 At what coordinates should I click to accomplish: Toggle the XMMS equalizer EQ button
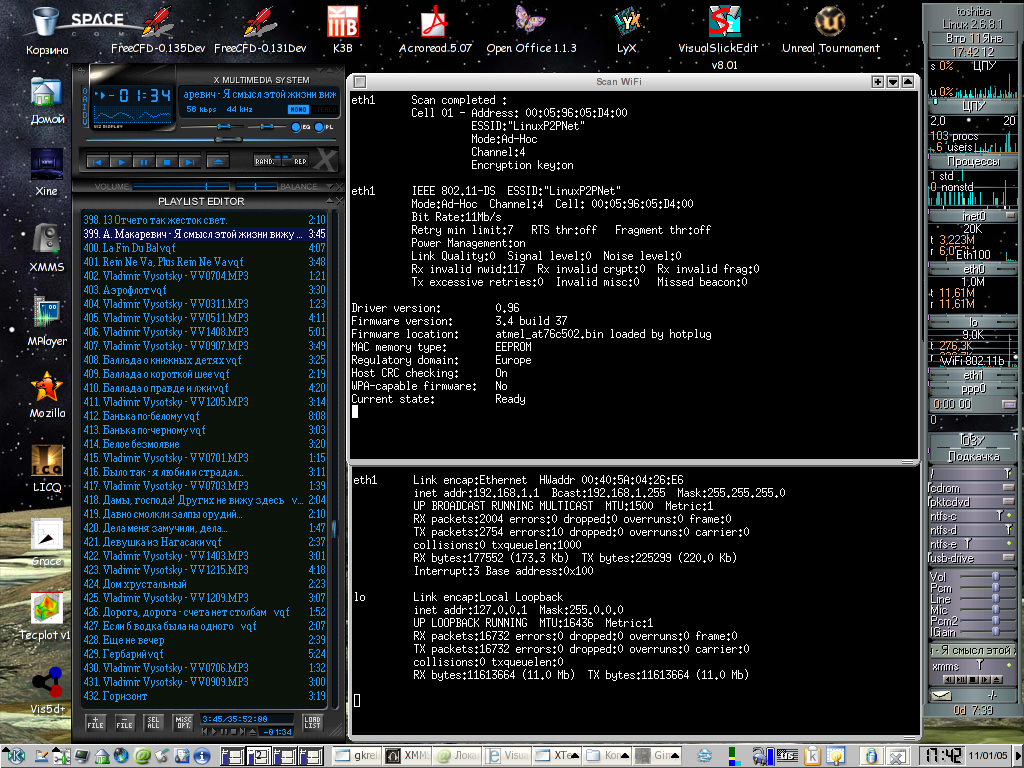[295, 127]
